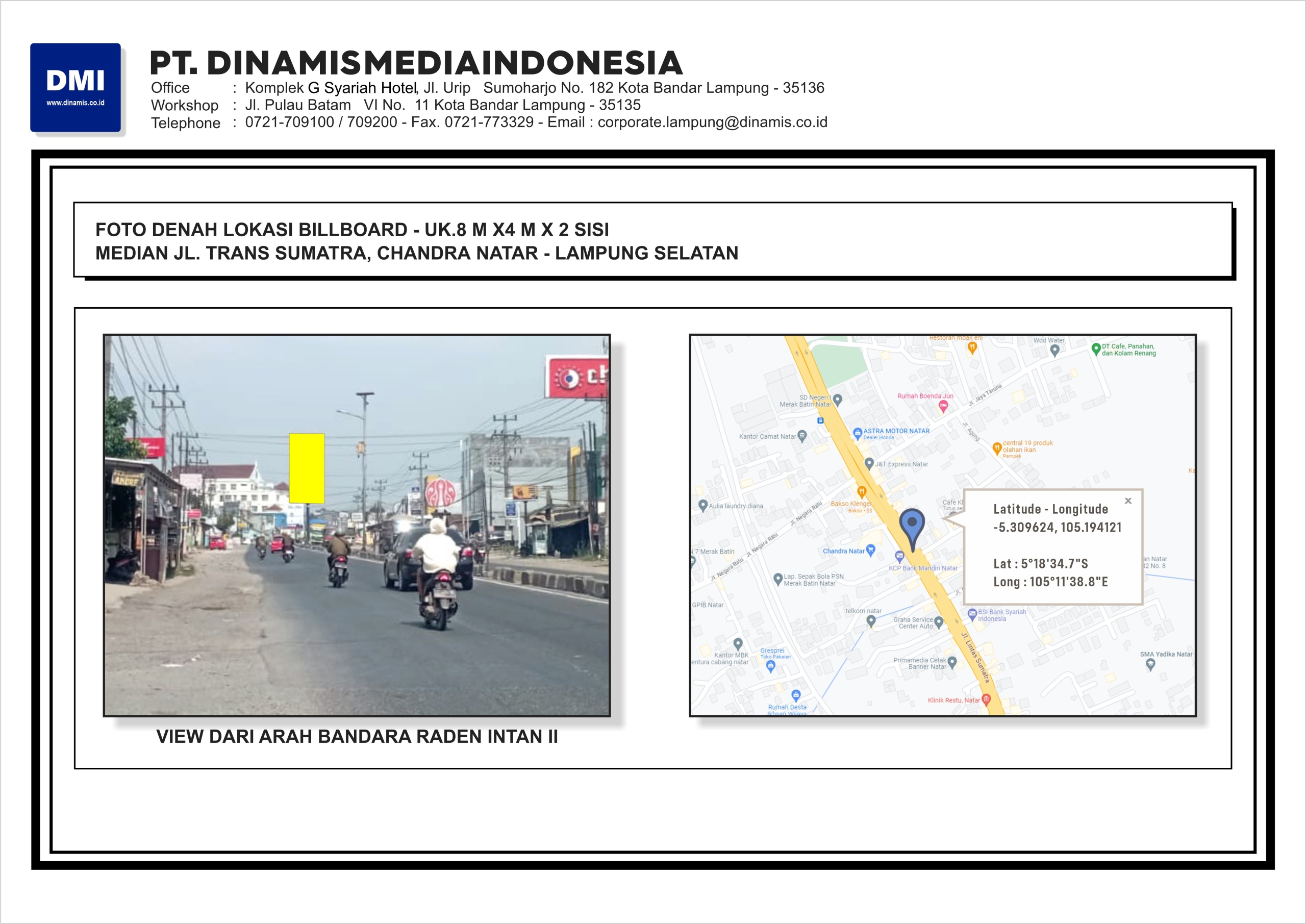Viewport: 1306px width, 924px height.
Task: Click the BSI Bank Syariah Indonesia pin
Action: (972, 614)
